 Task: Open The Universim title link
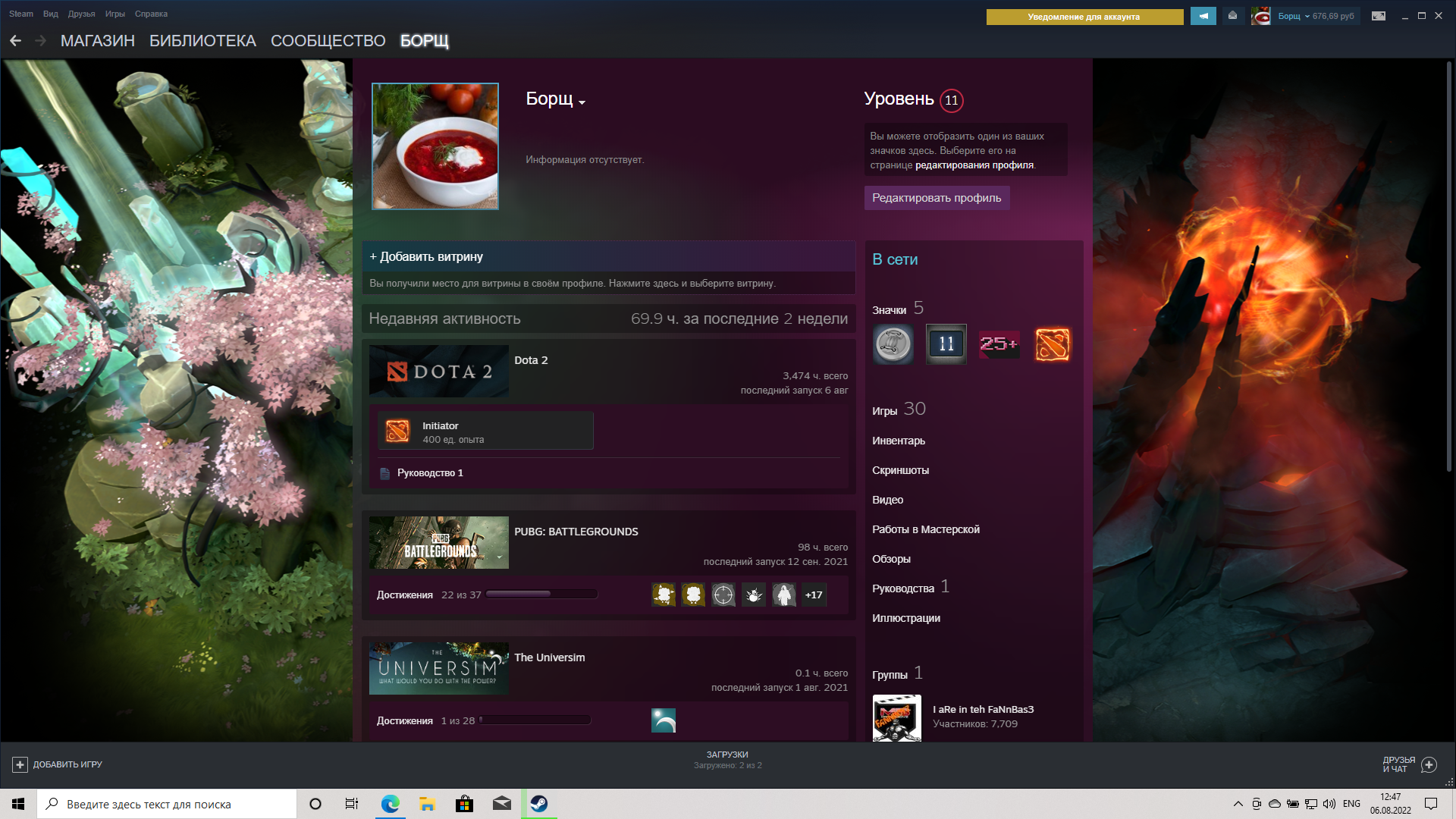click(550, 657)
